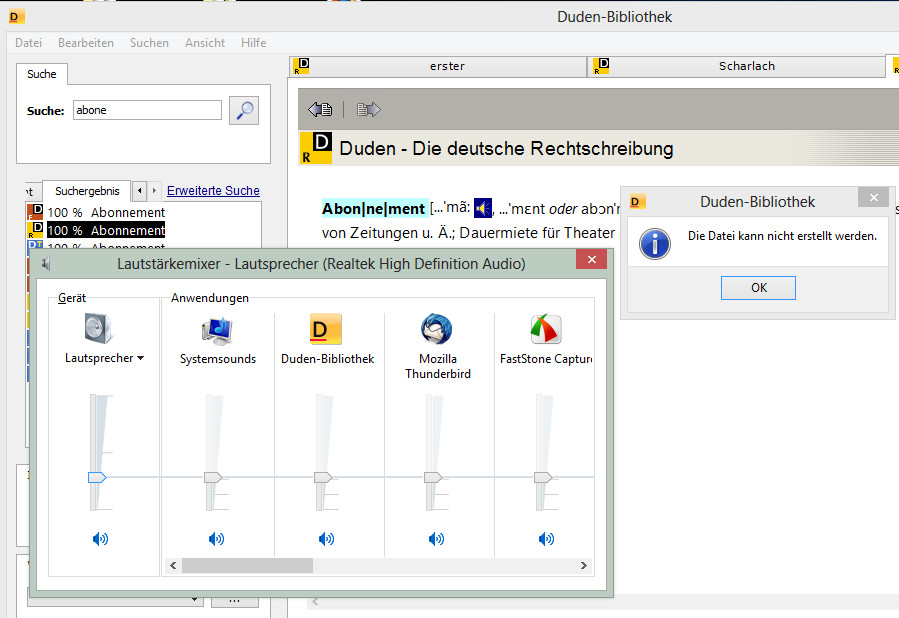This screenshot has width=899, height=618.
Task: Click the magnifier search button
Action: click(x=244, y=110)
